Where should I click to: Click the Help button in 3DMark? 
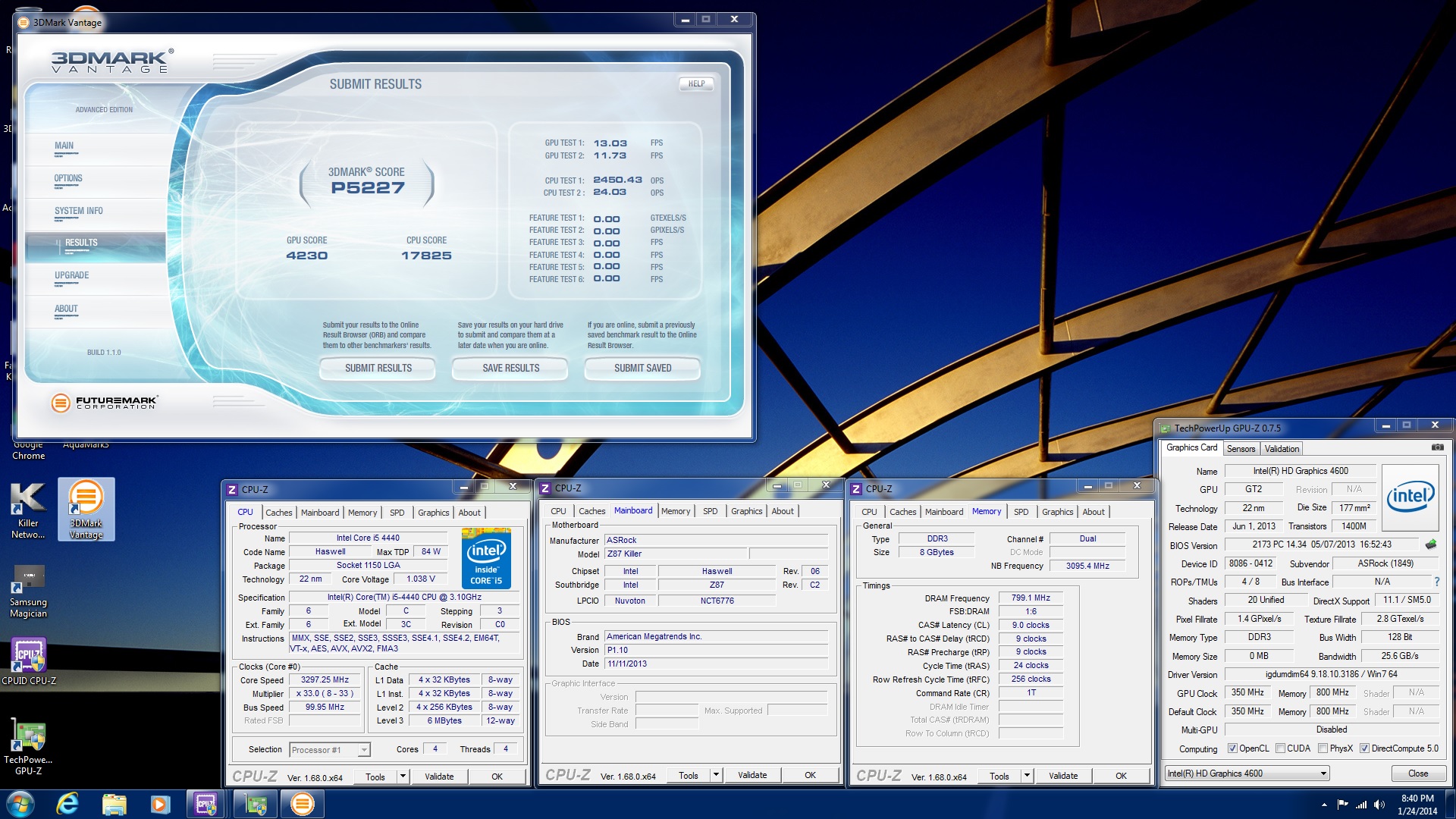coord(696,84)
